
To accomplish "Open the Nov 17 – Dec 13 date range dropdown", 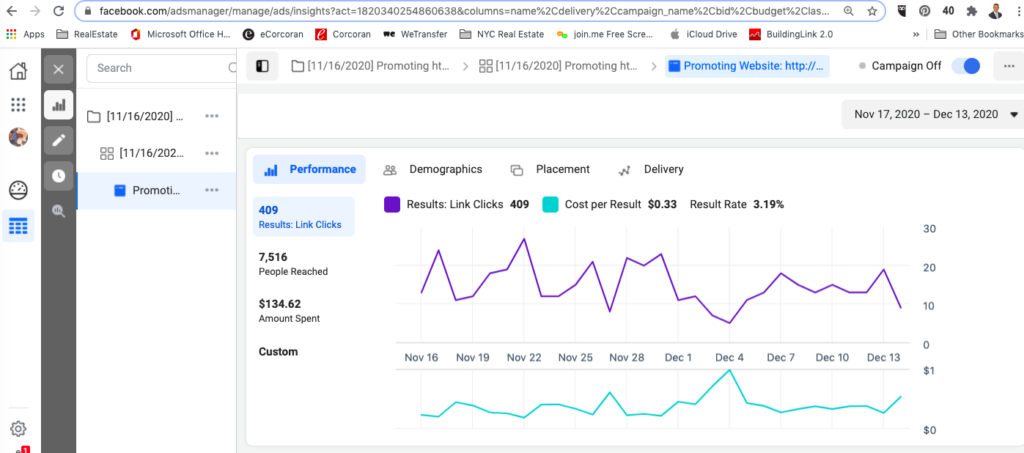I will 935,114.
